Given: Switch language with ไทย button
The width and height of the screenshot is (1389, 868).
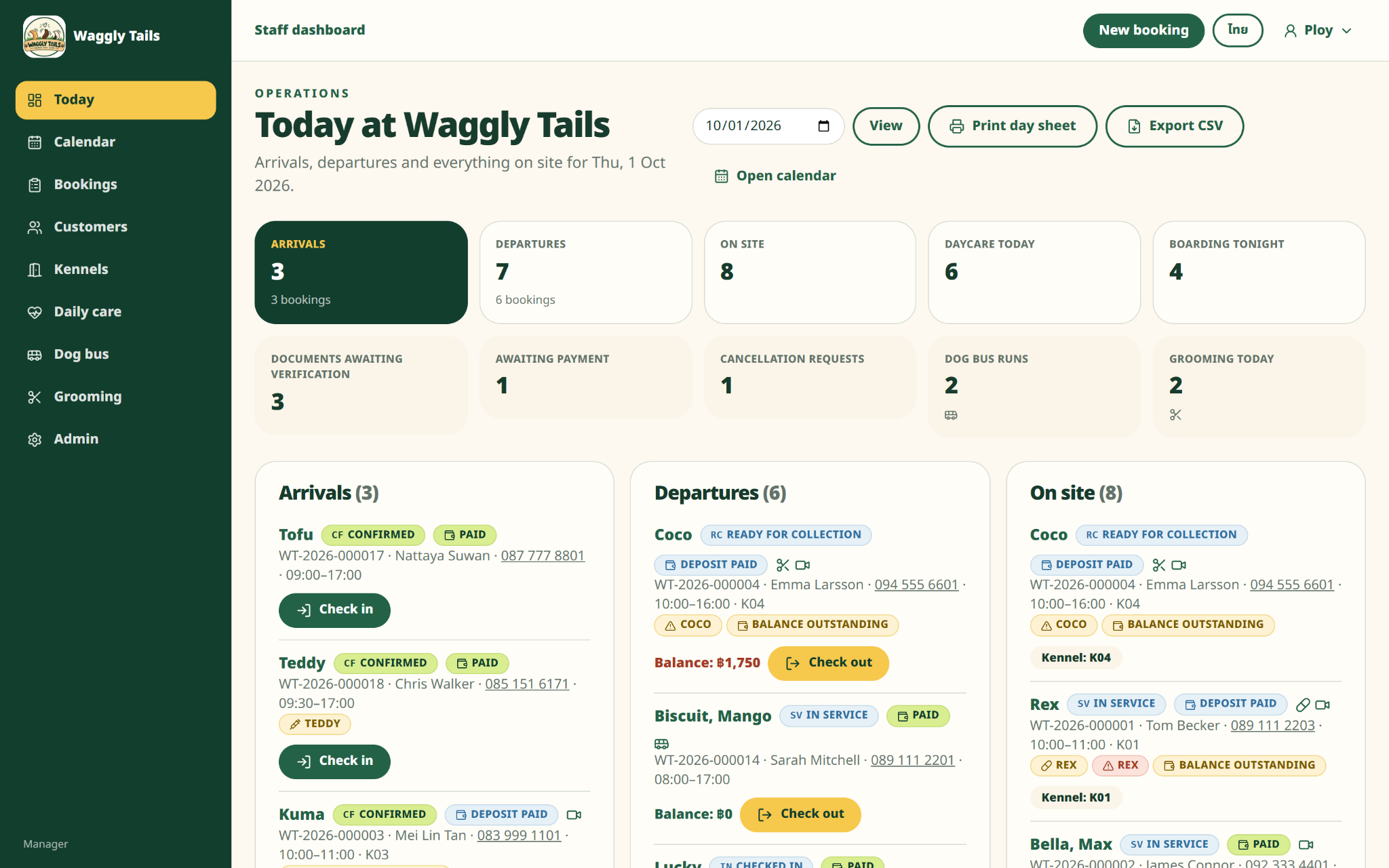Looking at the screenshot, I should point(1238,31).
